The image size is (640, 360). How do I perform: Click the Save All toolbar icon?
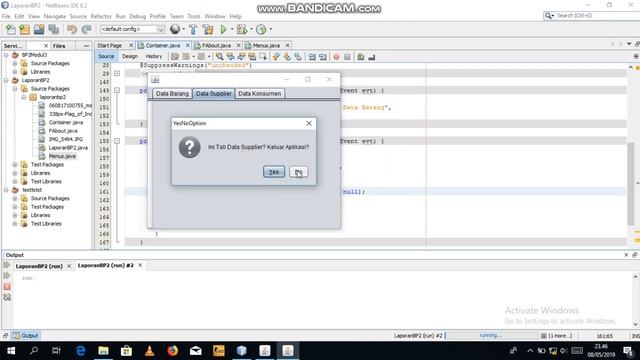pyautogui.click(x=53, y=29)
